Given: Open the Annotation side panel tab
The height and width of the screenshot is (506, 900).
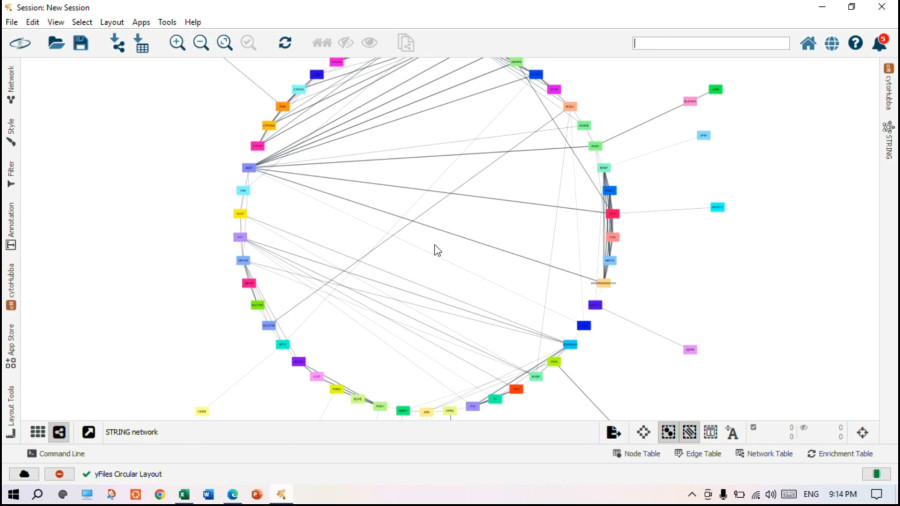Looking at the screenshot, I should (10, 226).
